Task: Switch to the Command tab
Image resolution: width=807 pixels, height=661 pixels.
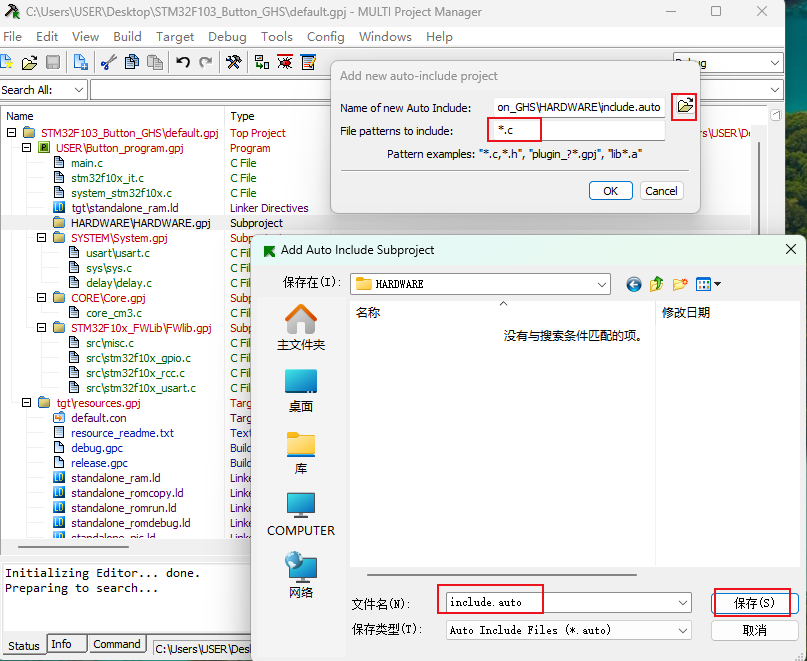Action: point(117,644)
